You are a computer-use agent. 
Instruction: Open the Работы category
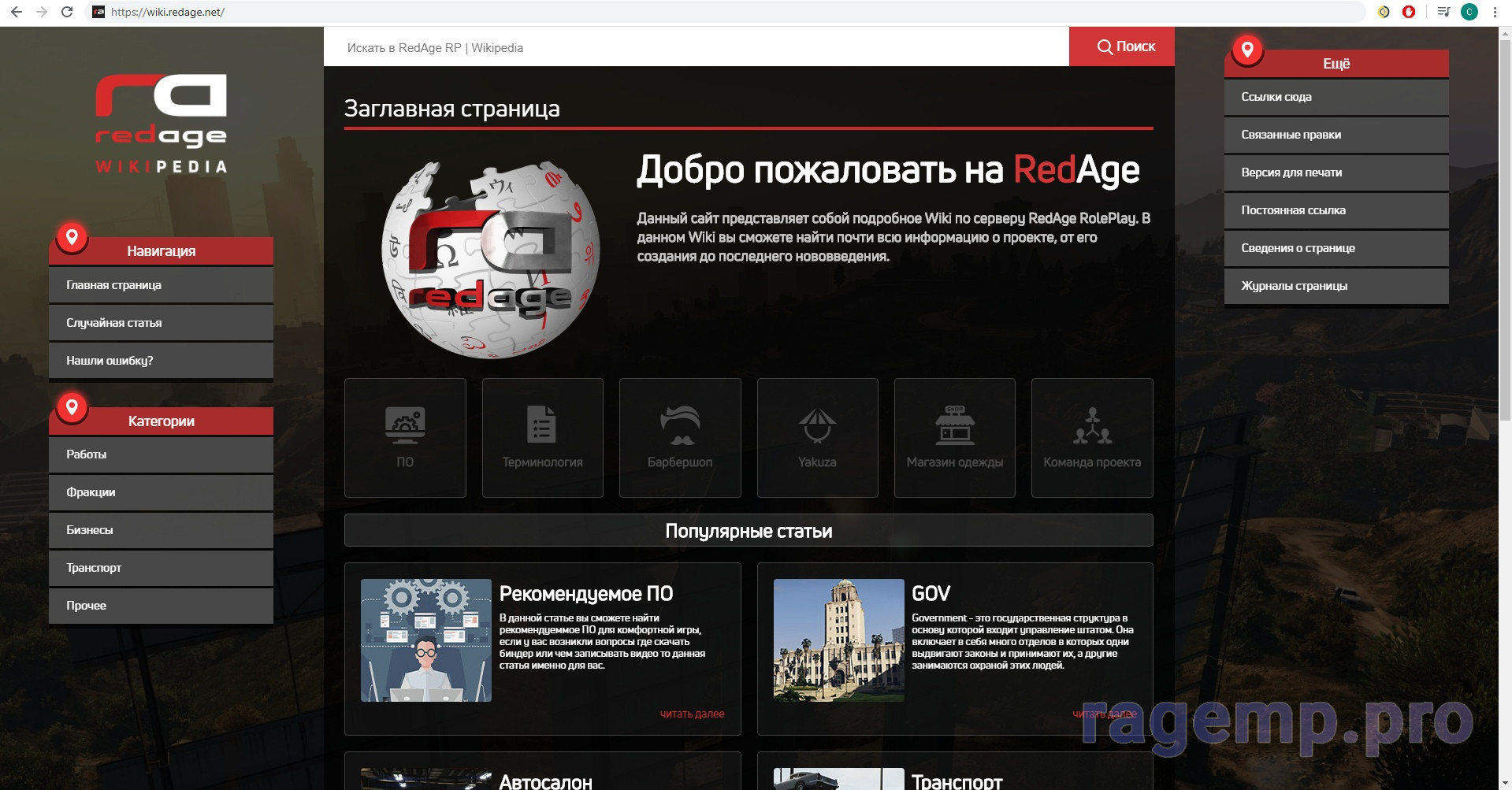pos(161,454)
